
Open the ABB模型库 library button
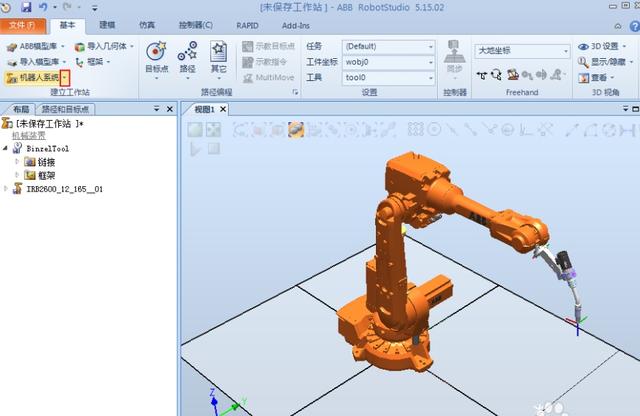(x=36, y=47)
